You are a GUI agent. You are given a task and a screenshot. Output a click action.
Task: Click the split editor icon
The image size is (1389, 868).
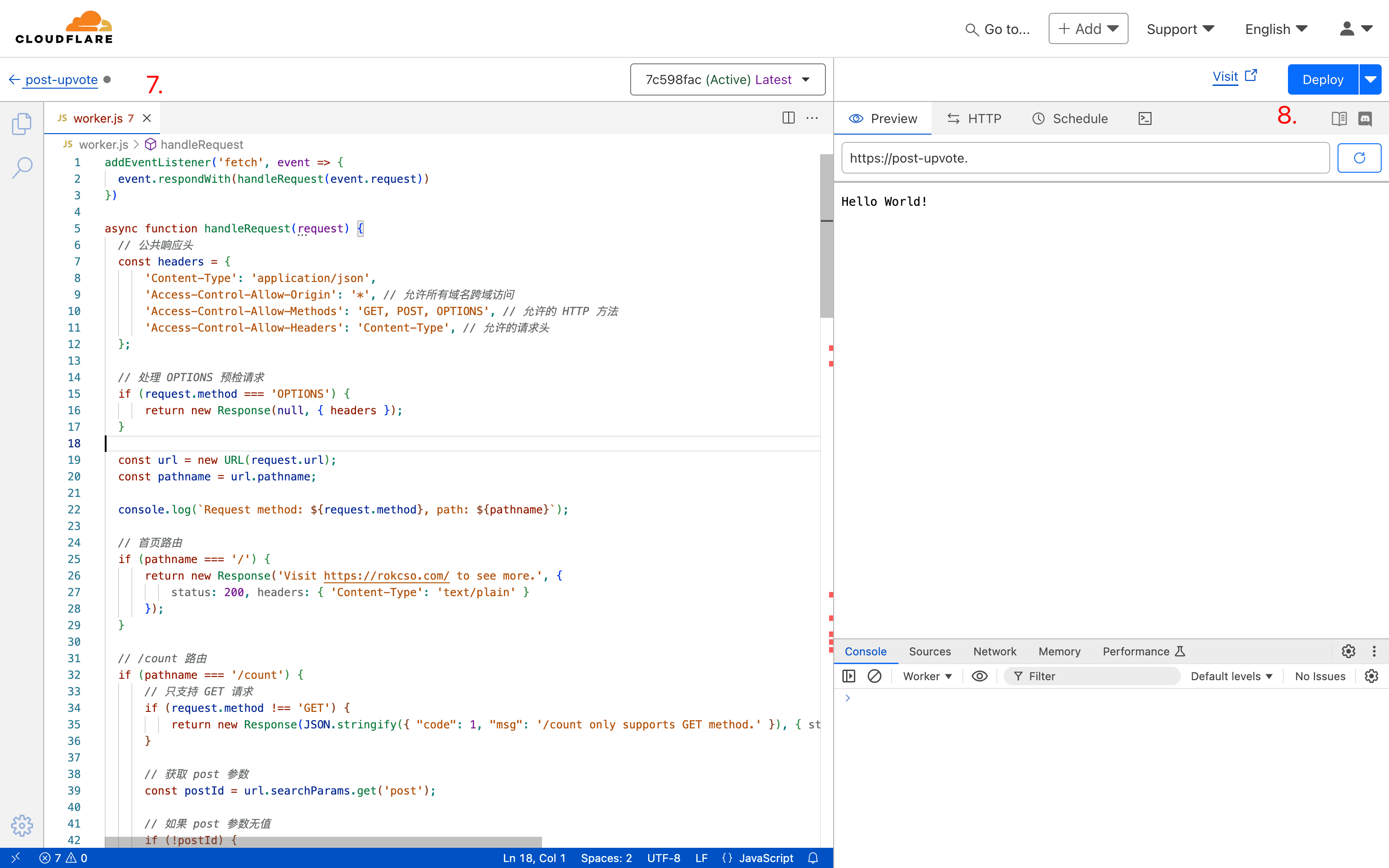coord(789,118)
